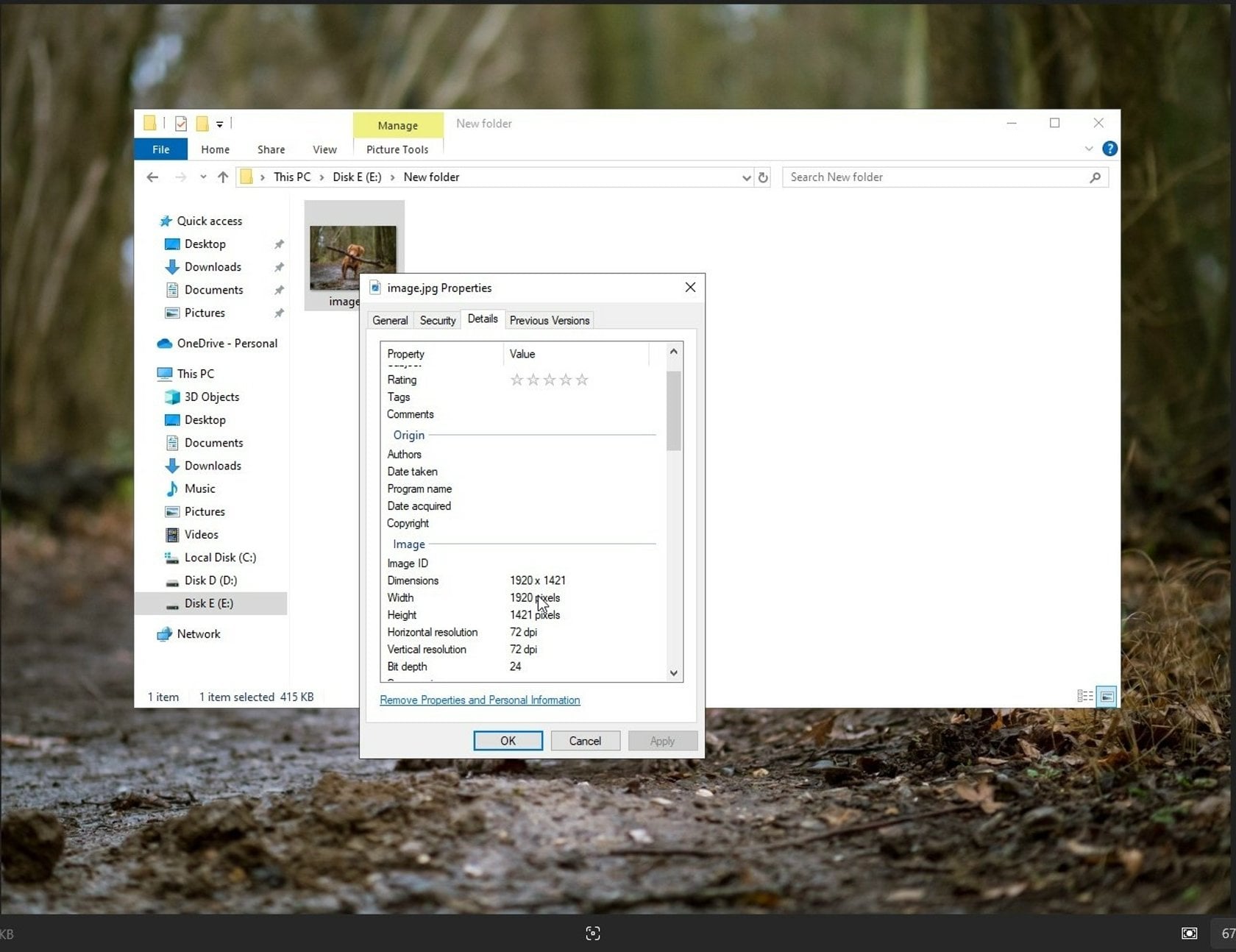This screenshot has width=1236, height=952.
Task: Open the Previous Versions tab in Properties
Action: click(x=549, y=320)
